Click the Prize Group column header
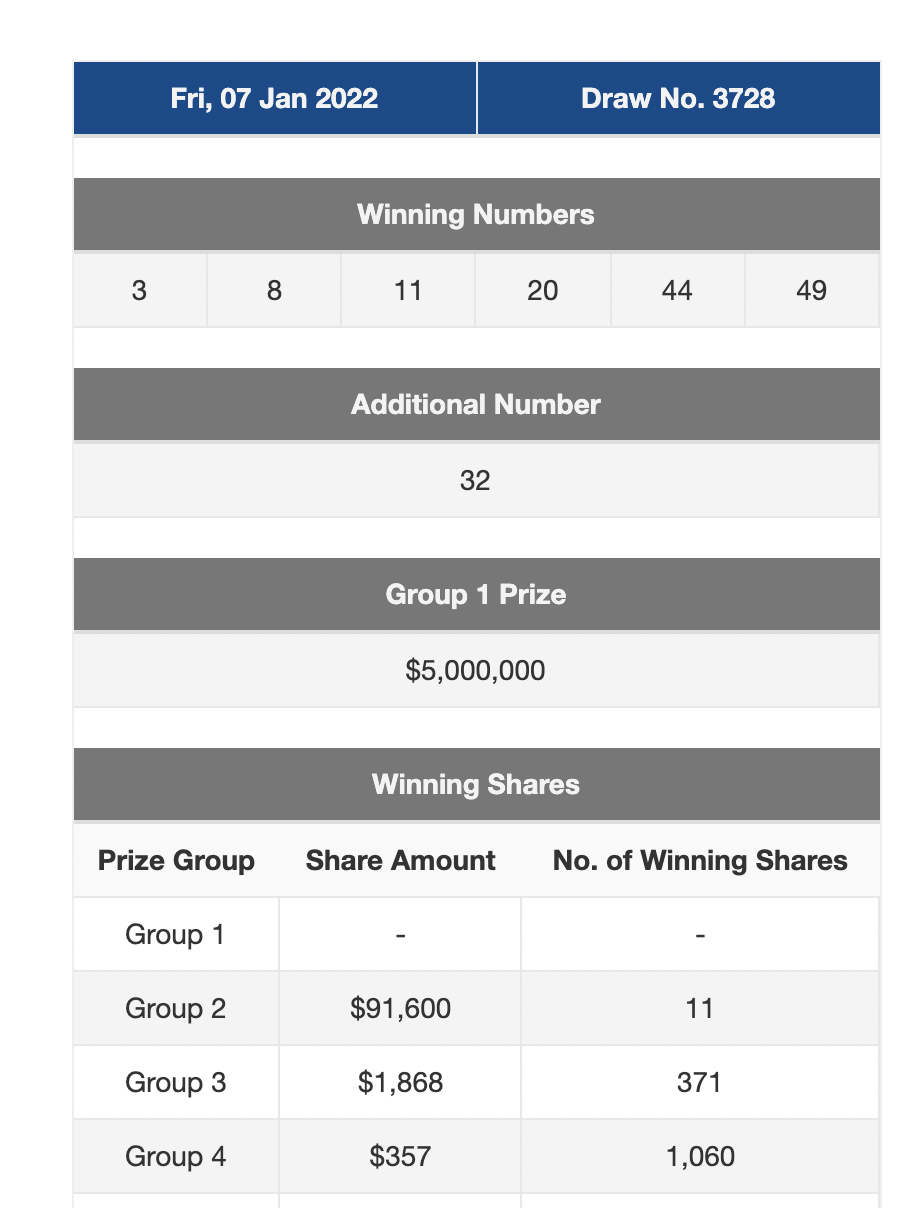The height and width of the screenshot is (1208, 908). coord(176,861)
